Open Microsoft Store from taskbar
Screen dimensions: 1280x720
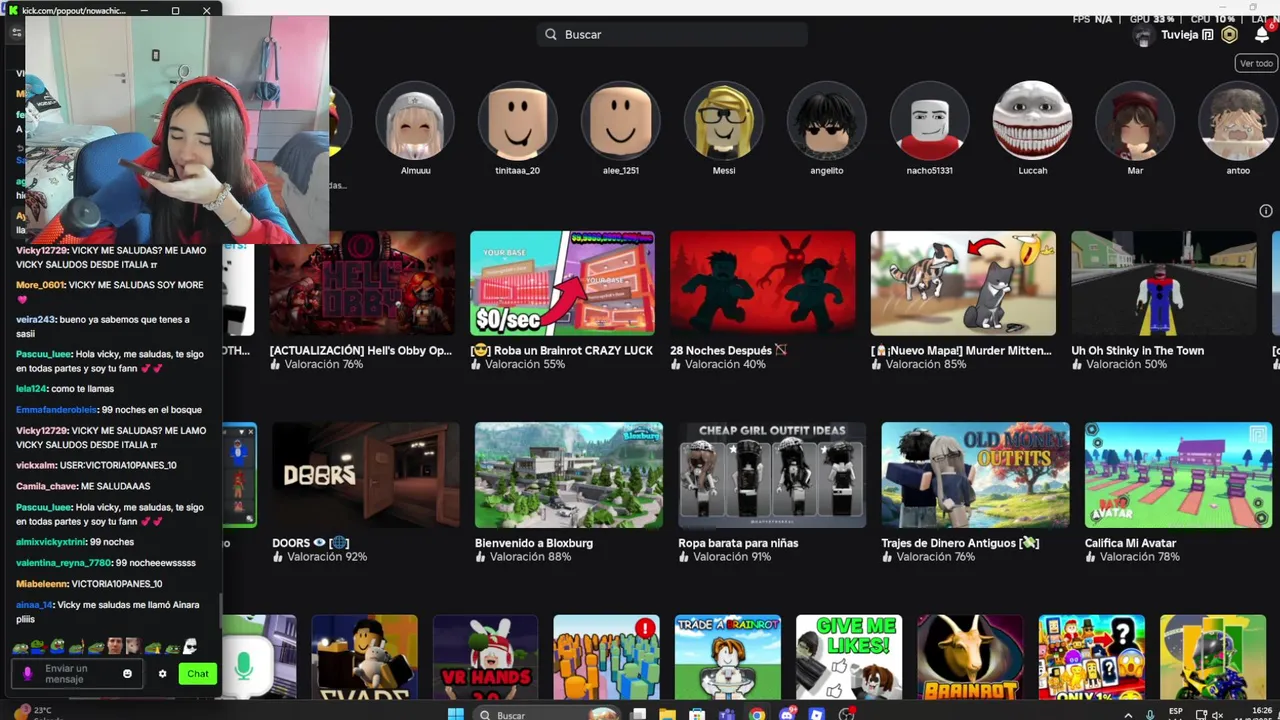697,714
